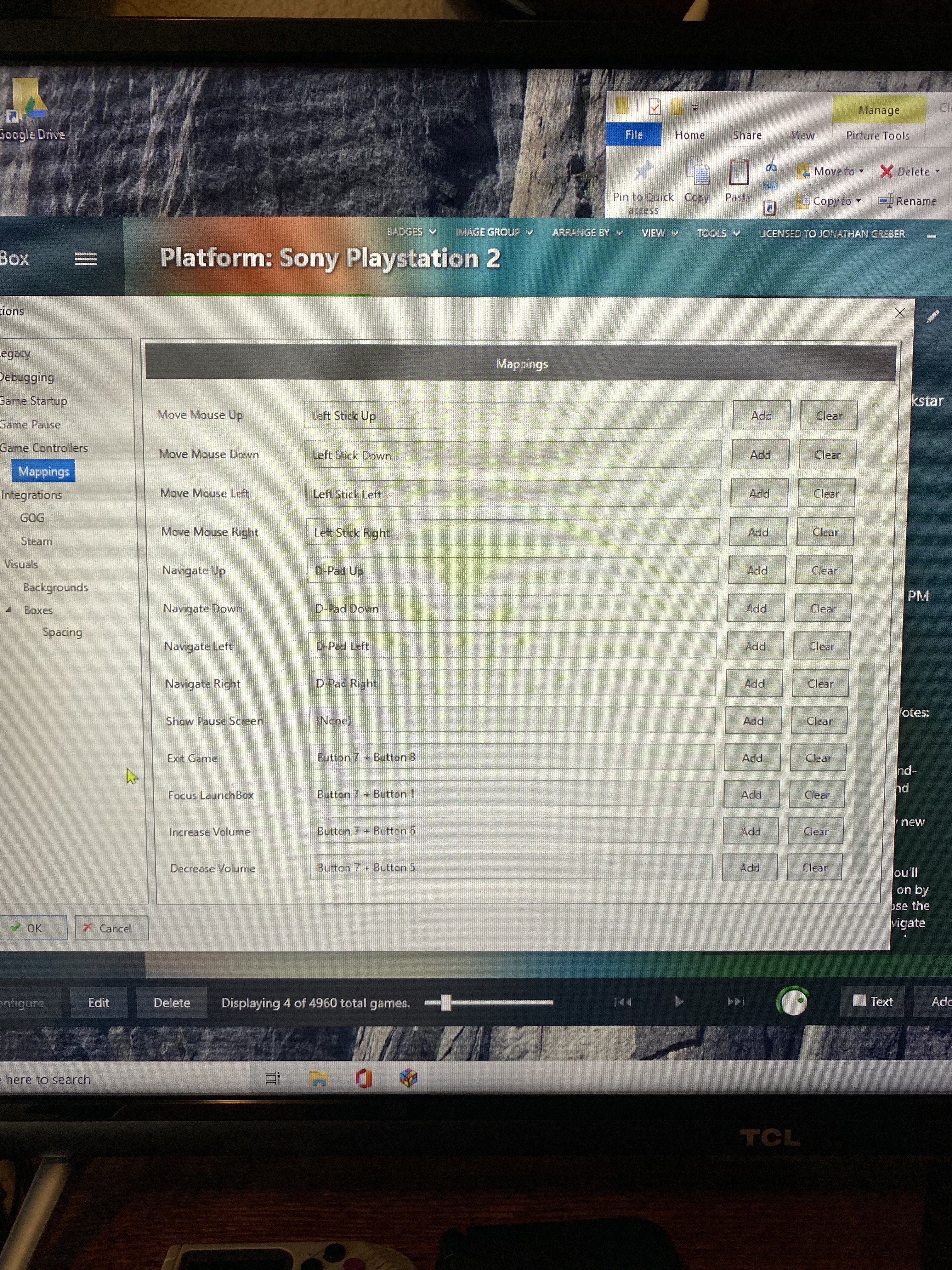Select Backgrounds under Visuals
This screenshot has height=1270, width=952.
click(55, 587)
